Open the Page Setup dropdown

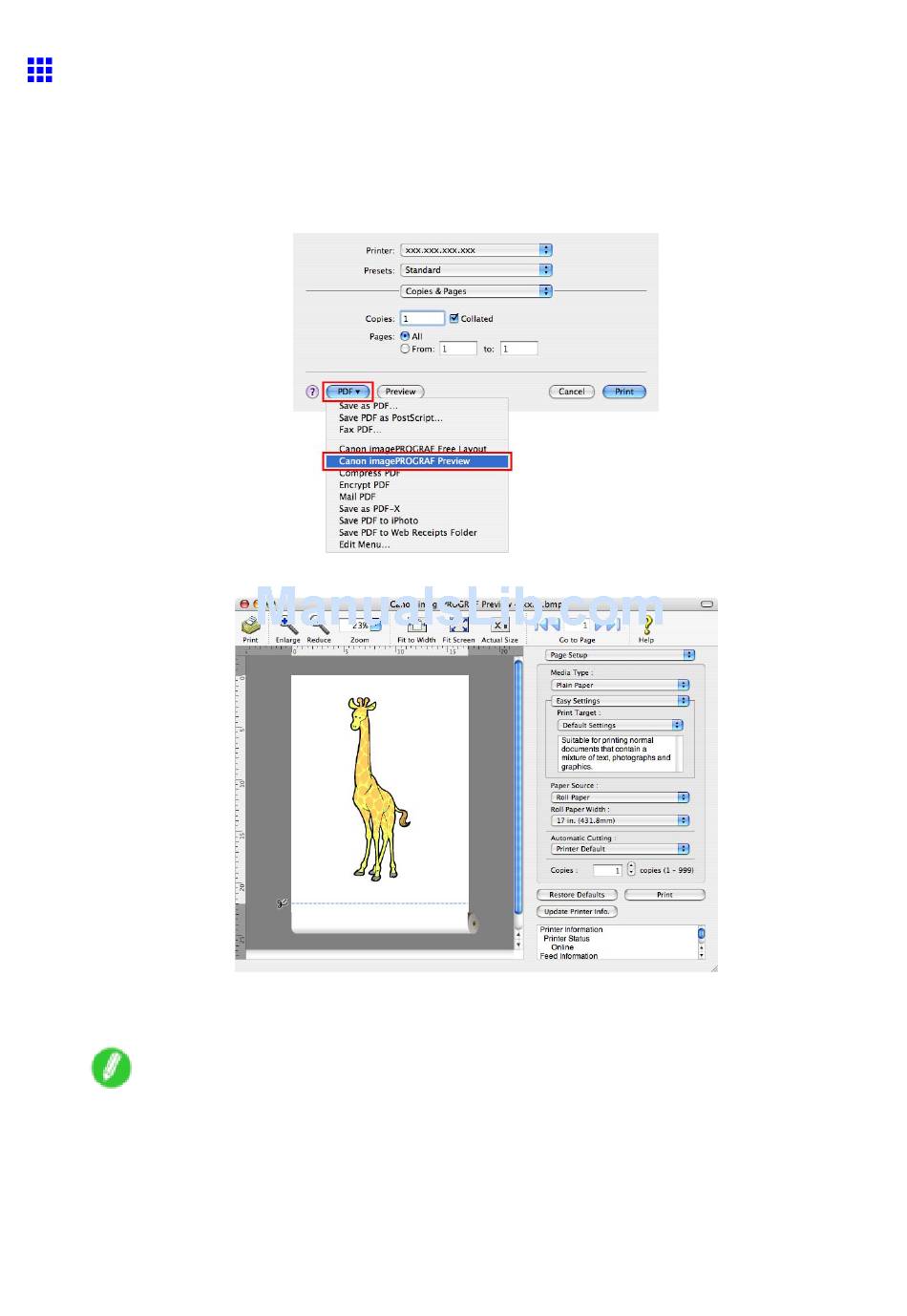click(x=621, y=655)
